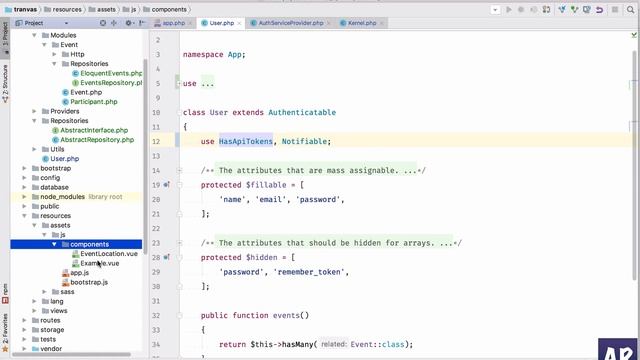Collapse the Event folder in tree

[x=44, y=45]
